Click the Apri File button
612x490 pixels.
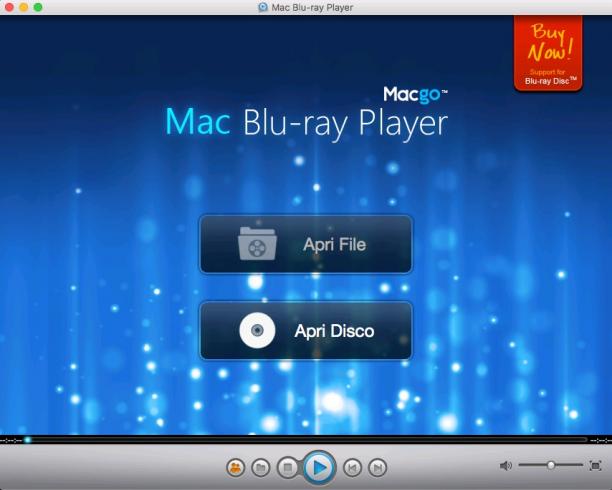point(306,244)
